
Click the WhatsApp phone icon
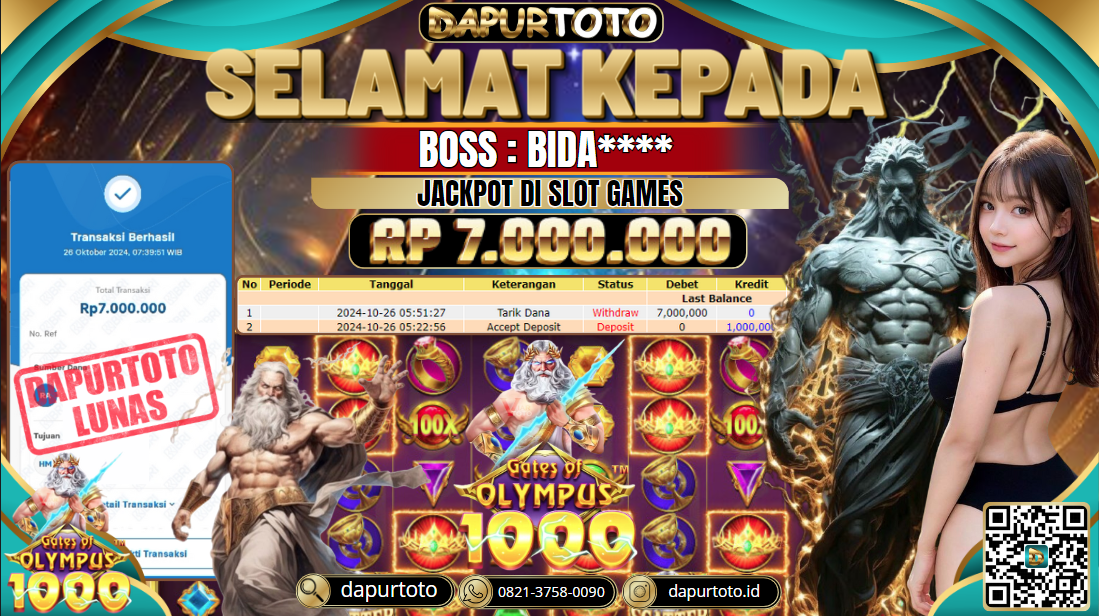click(x=475, y=592)
